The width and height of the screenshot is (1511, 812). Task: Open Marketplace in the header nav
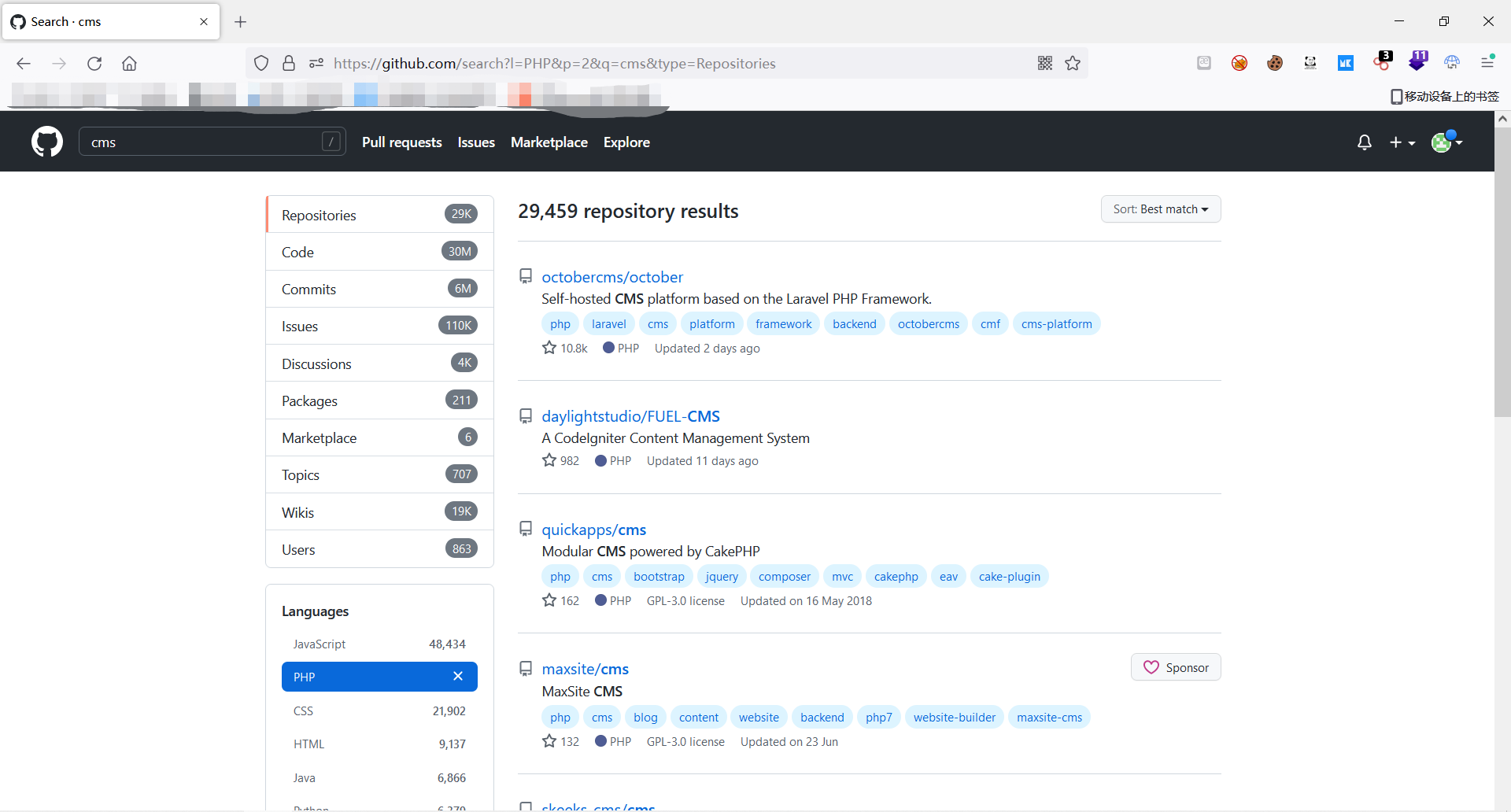[549, 142]
